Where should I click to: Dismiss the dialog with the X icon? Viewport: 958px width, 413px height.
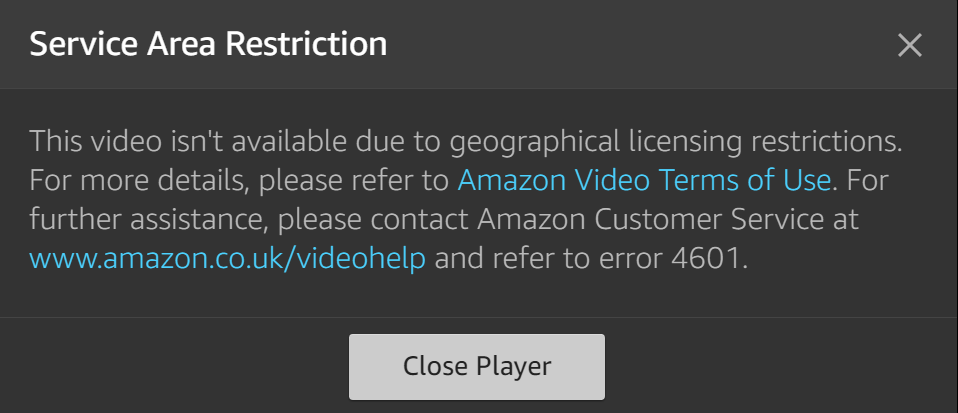[909, 45]
